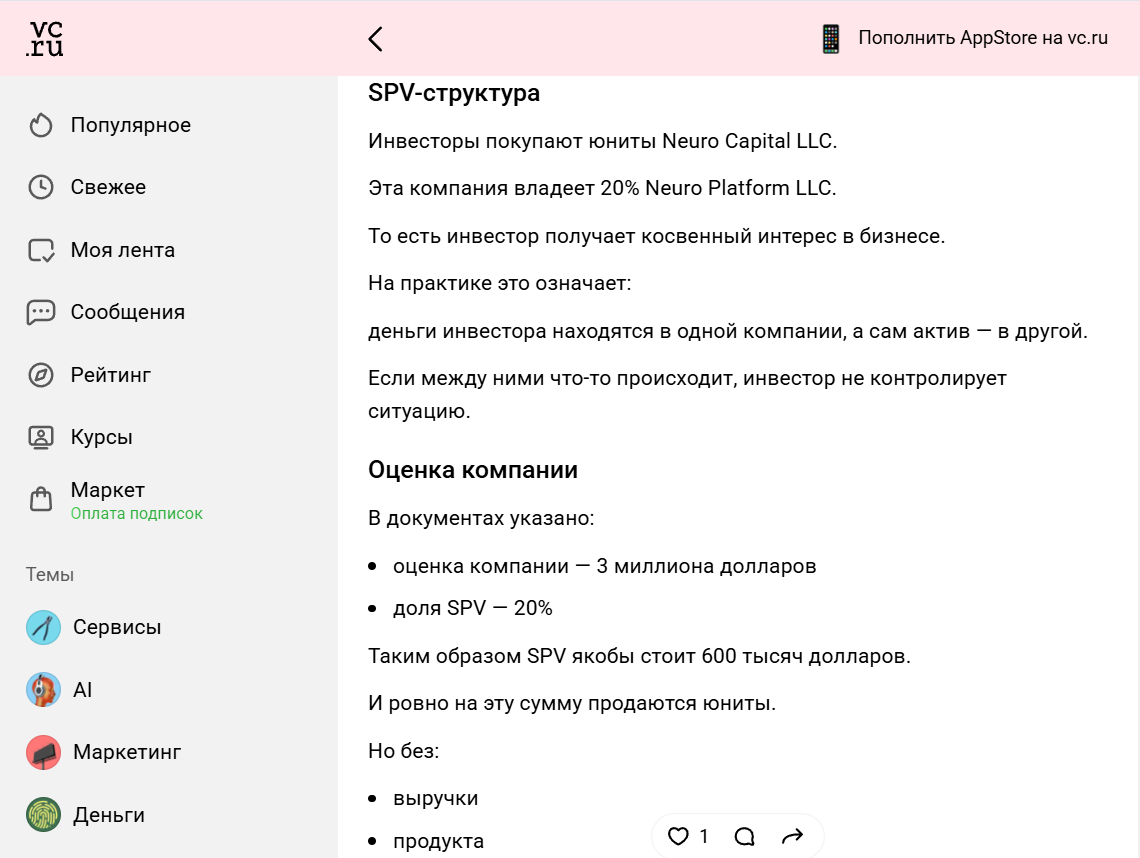Viewport: 1140px width, 858px height.
Task: Click the Свежее clock icon
Action: (x=40, y=187)
